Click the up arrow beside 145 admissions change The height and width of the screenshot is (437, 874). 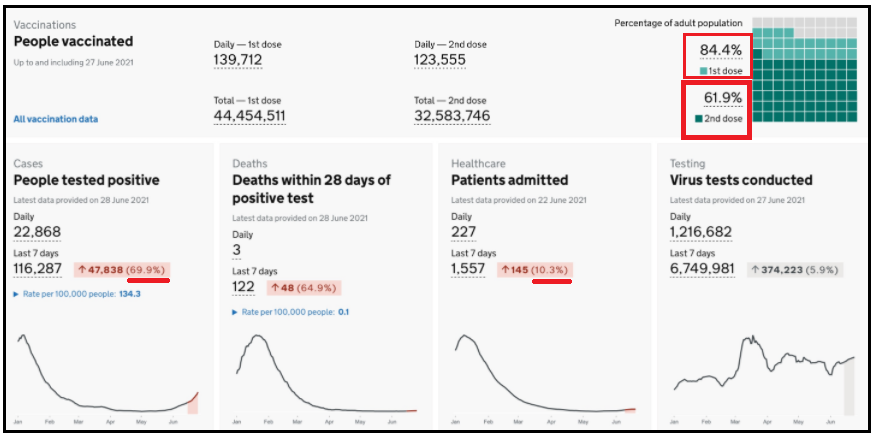point(506,270)
